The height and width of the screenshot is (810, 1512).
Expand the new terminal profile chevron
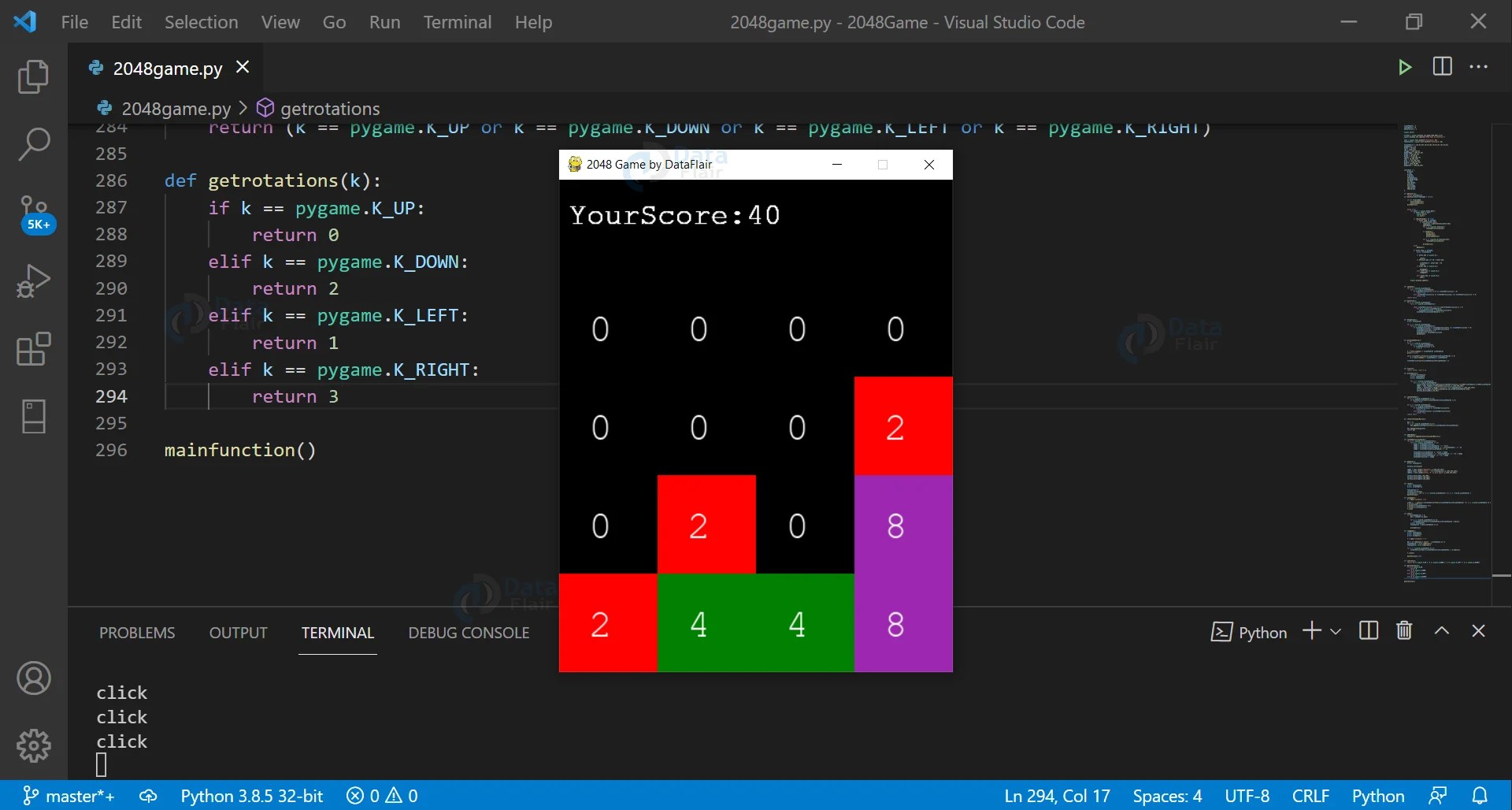click(x=1336, y=632)
